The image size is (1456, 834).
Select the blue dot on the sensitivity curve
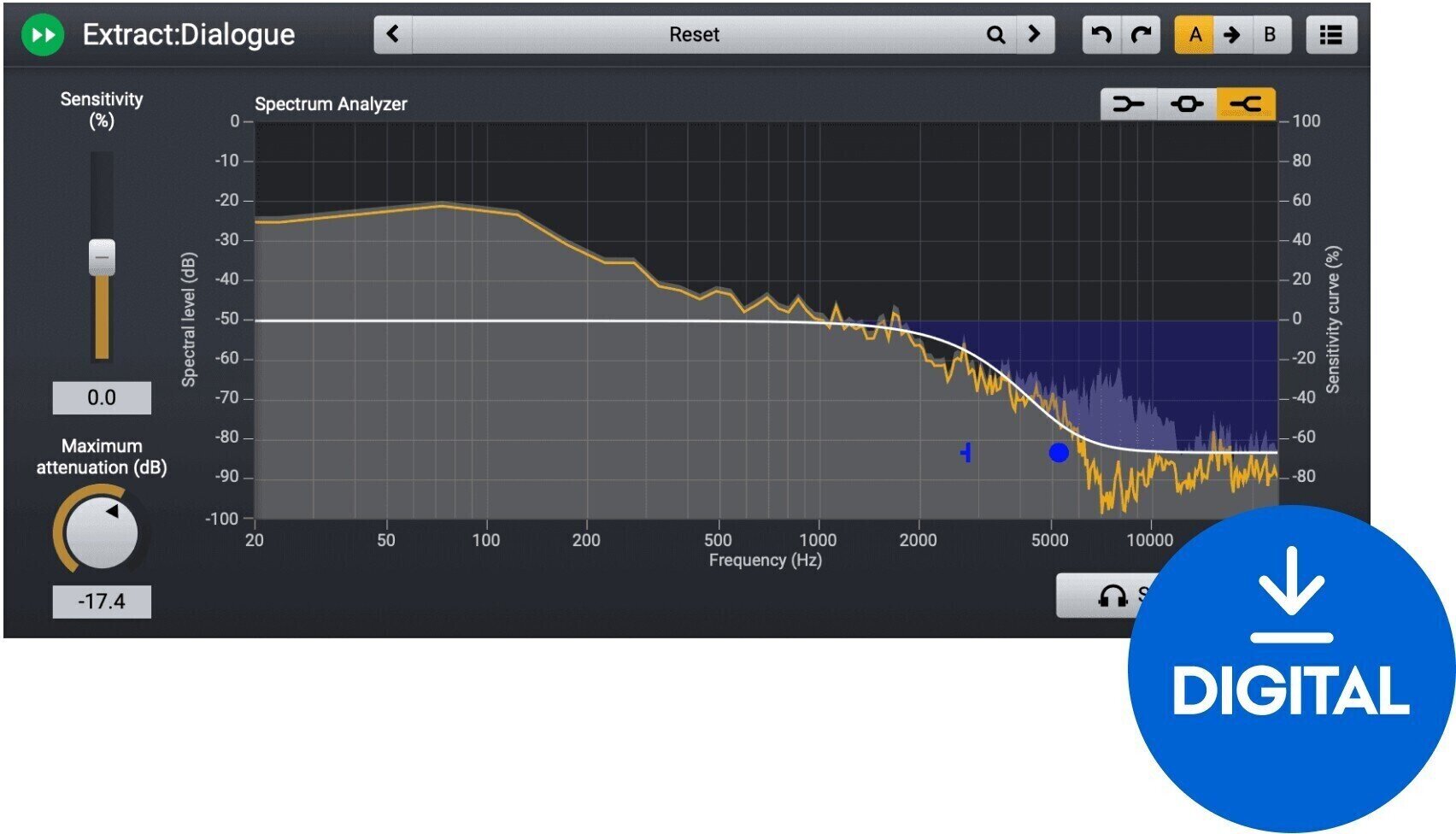click(1060, 452)
